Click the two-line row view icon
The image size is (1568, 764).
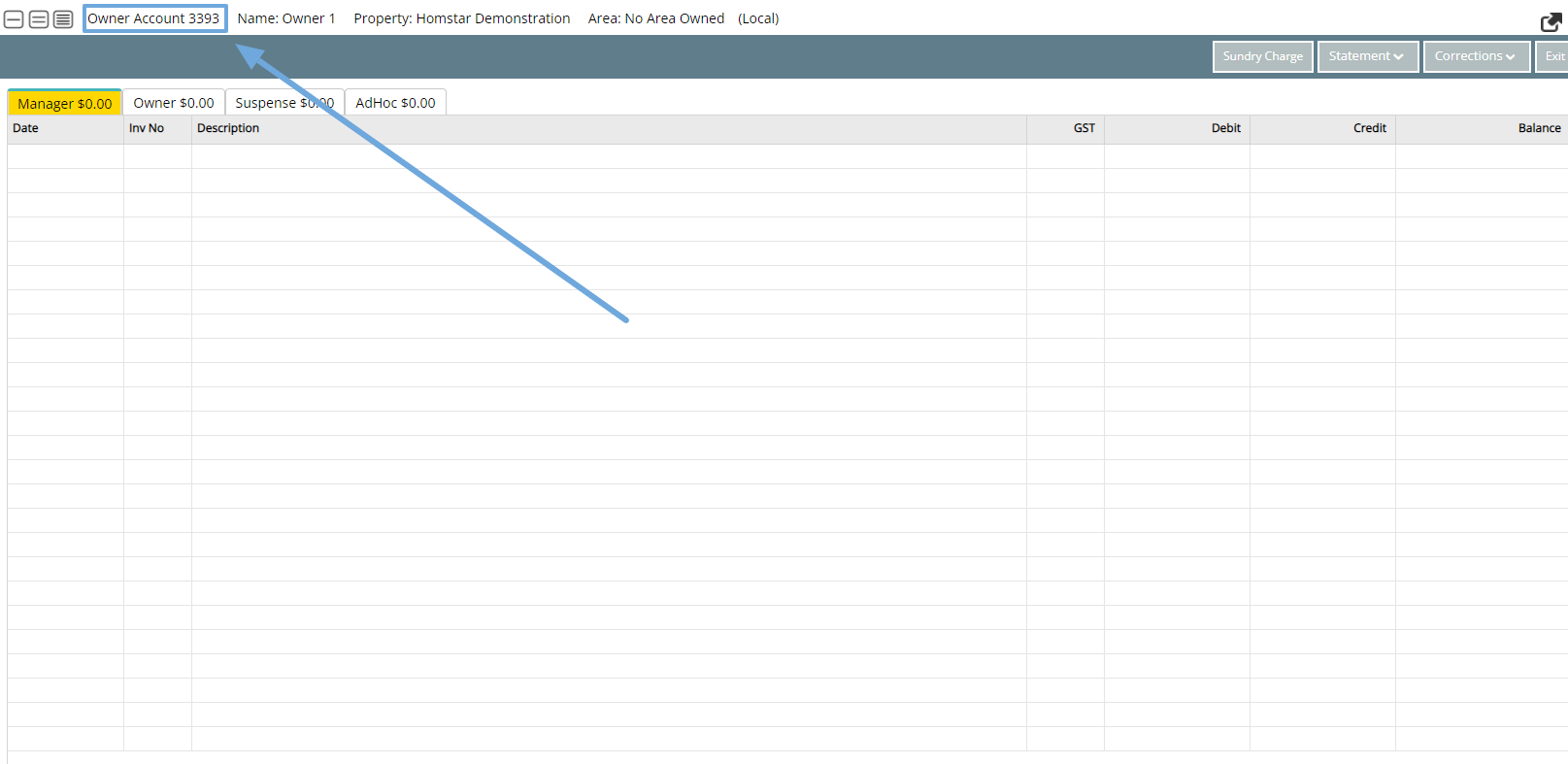point(39,19)
